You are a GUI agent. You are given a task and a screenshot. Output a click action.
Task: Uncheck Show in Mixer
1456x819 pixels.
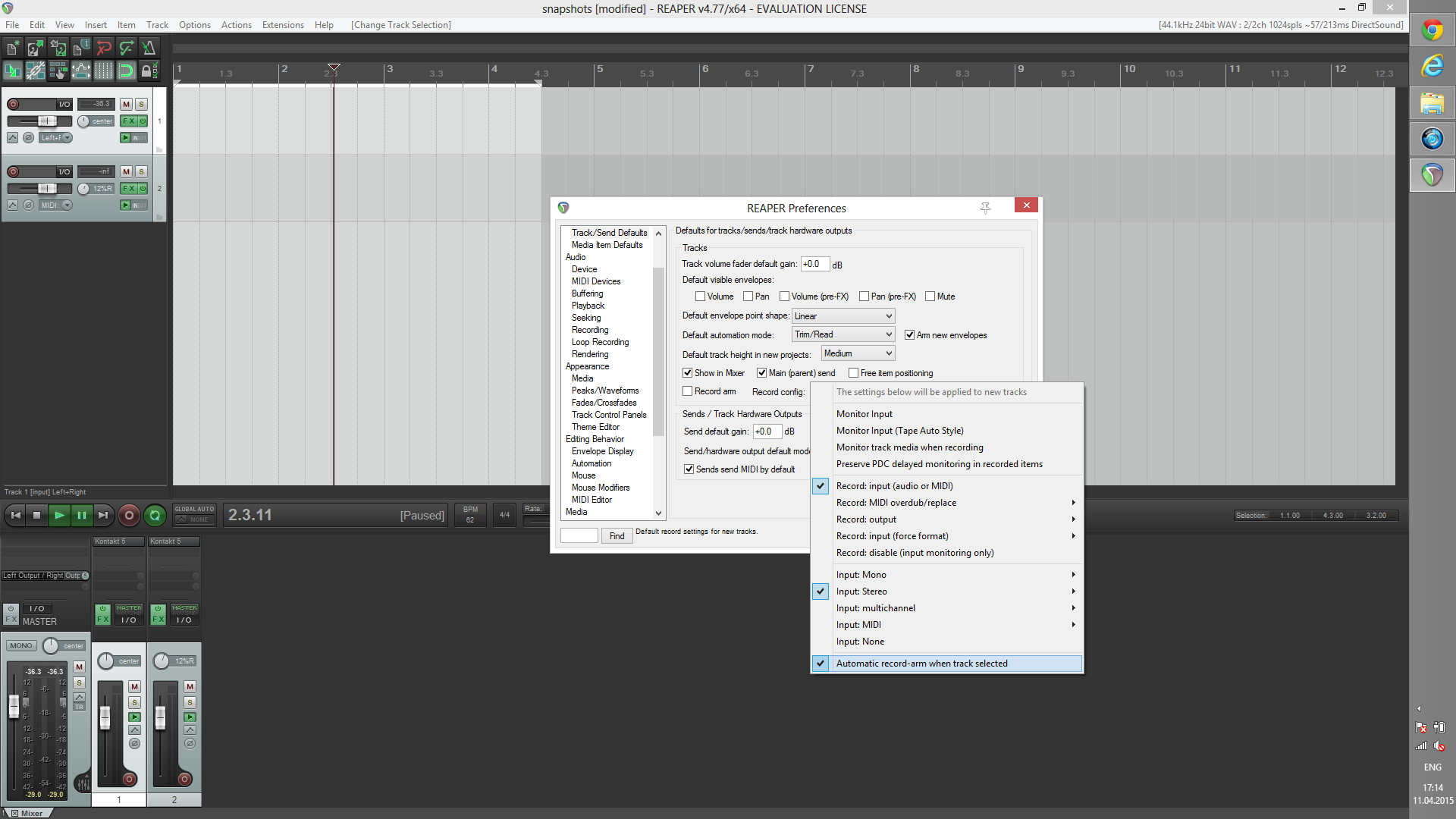tap(687, 373)
